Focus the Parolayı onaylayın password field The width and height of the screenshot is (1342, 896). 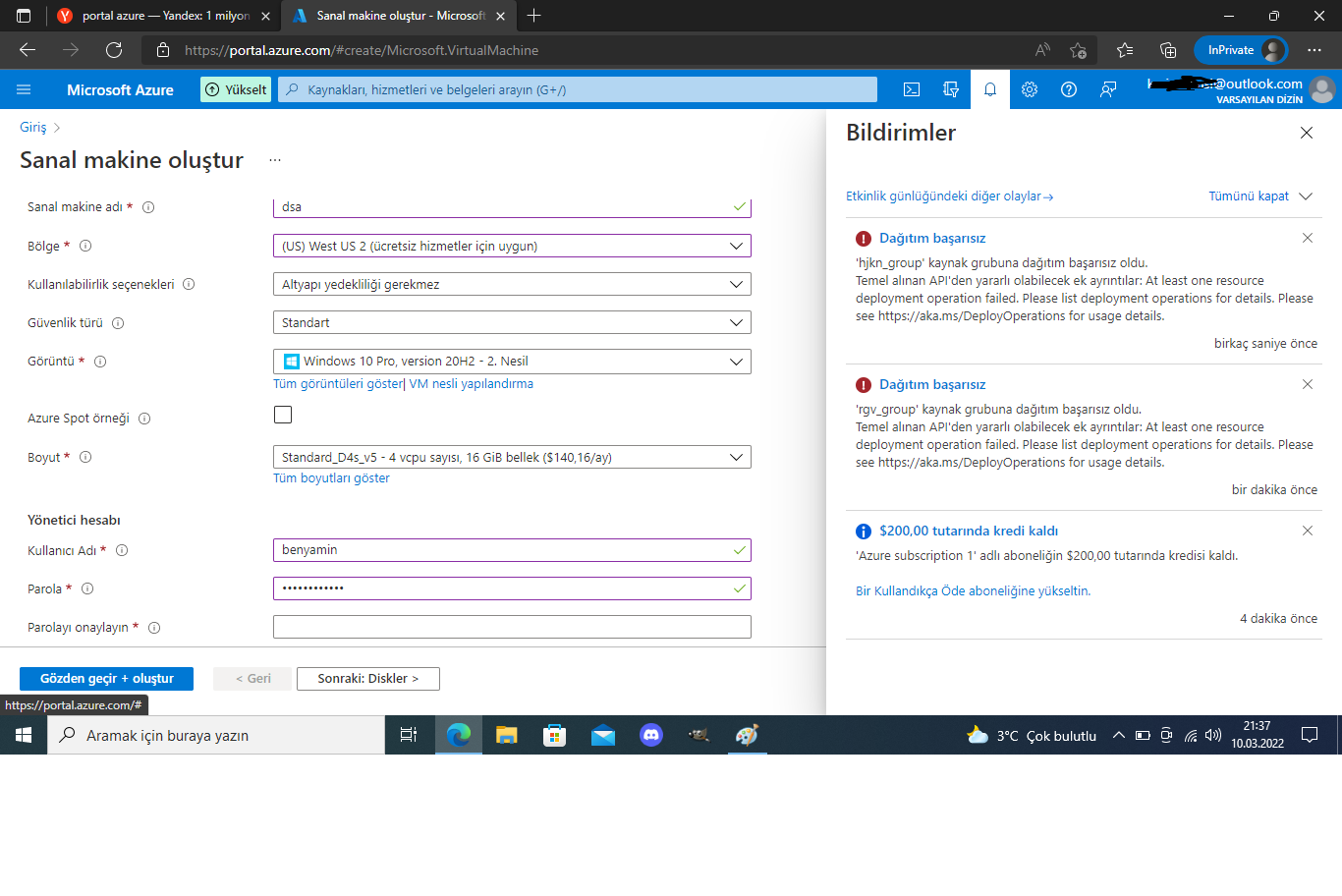[512, 627]
